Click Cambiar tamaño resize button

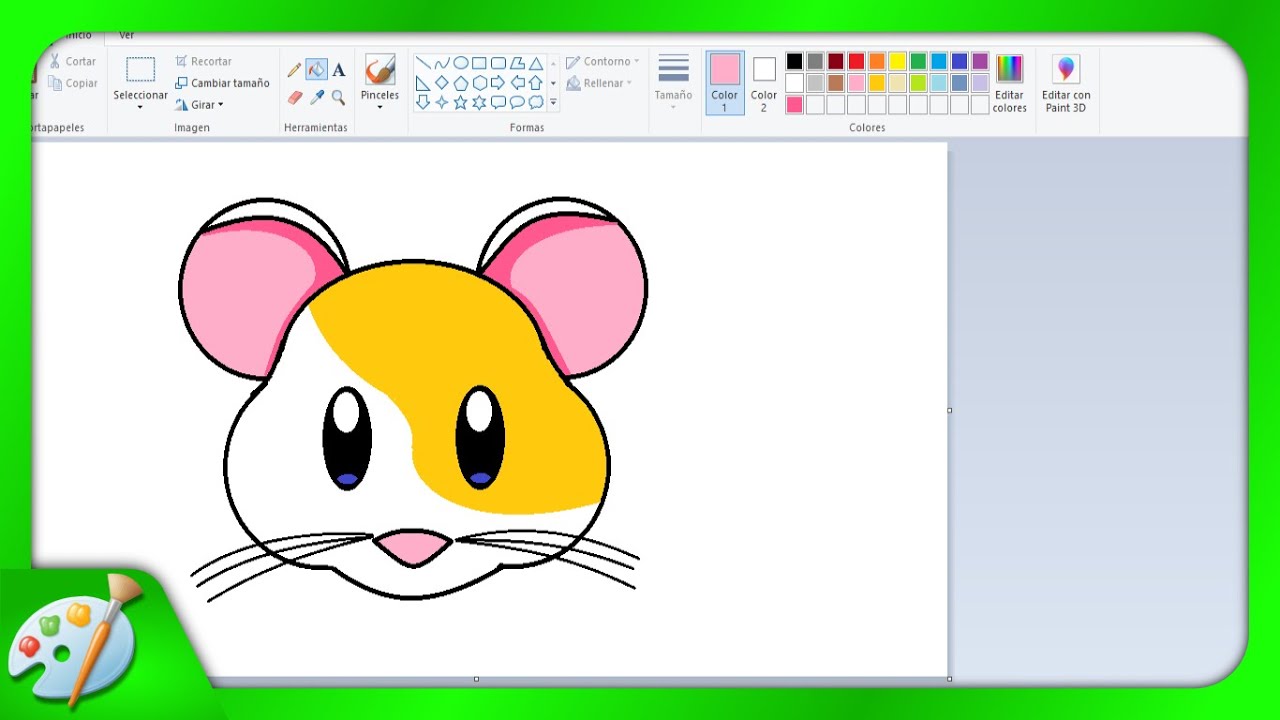coord(222,84)
